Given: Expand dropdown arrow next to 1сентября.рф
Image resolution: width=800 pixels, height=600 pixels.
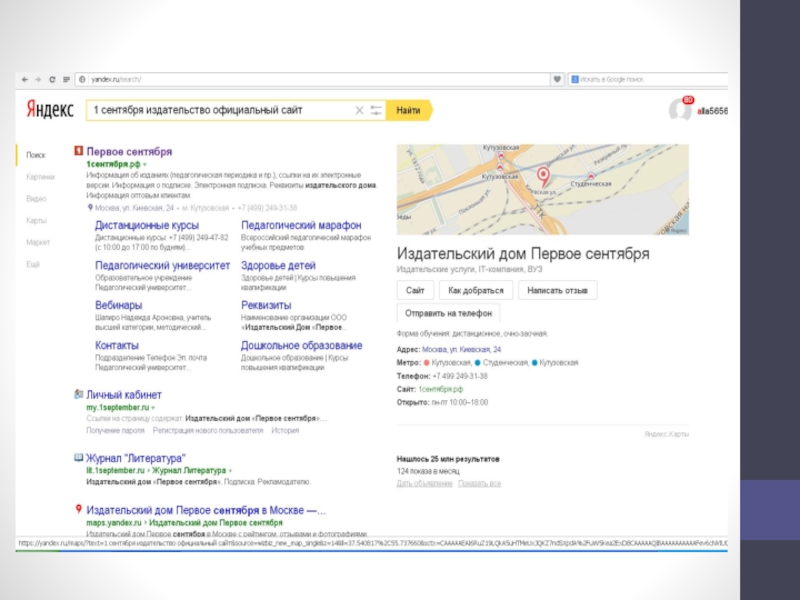Looking at the screenshot, I should [x=145, y=164].
